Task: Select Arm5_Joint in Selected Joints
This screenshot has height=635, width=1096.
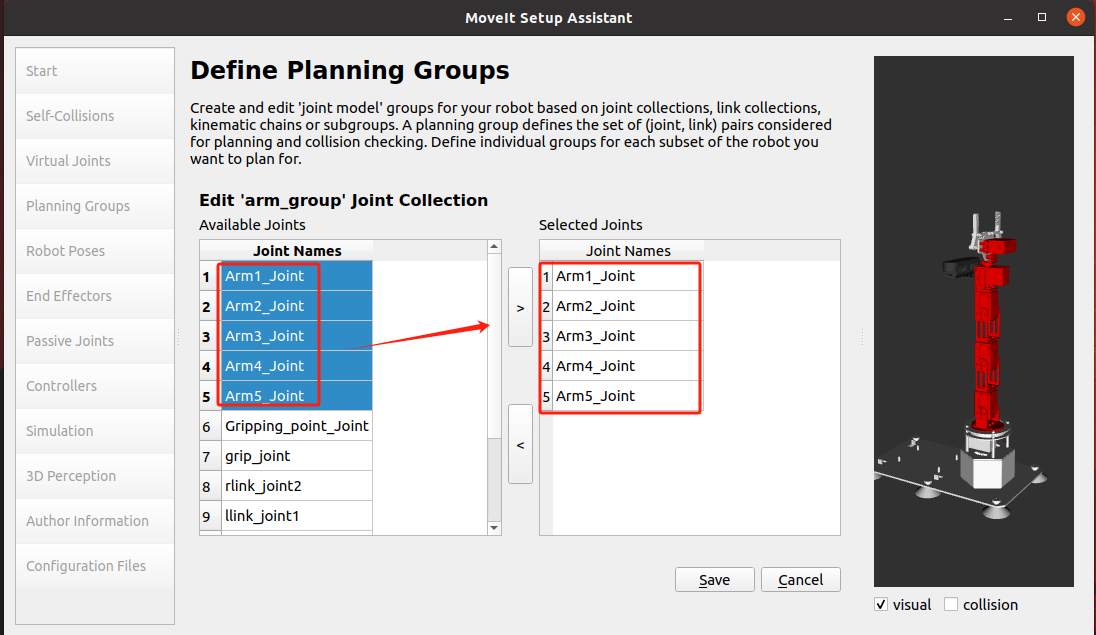Action: [x=628, y=397]
